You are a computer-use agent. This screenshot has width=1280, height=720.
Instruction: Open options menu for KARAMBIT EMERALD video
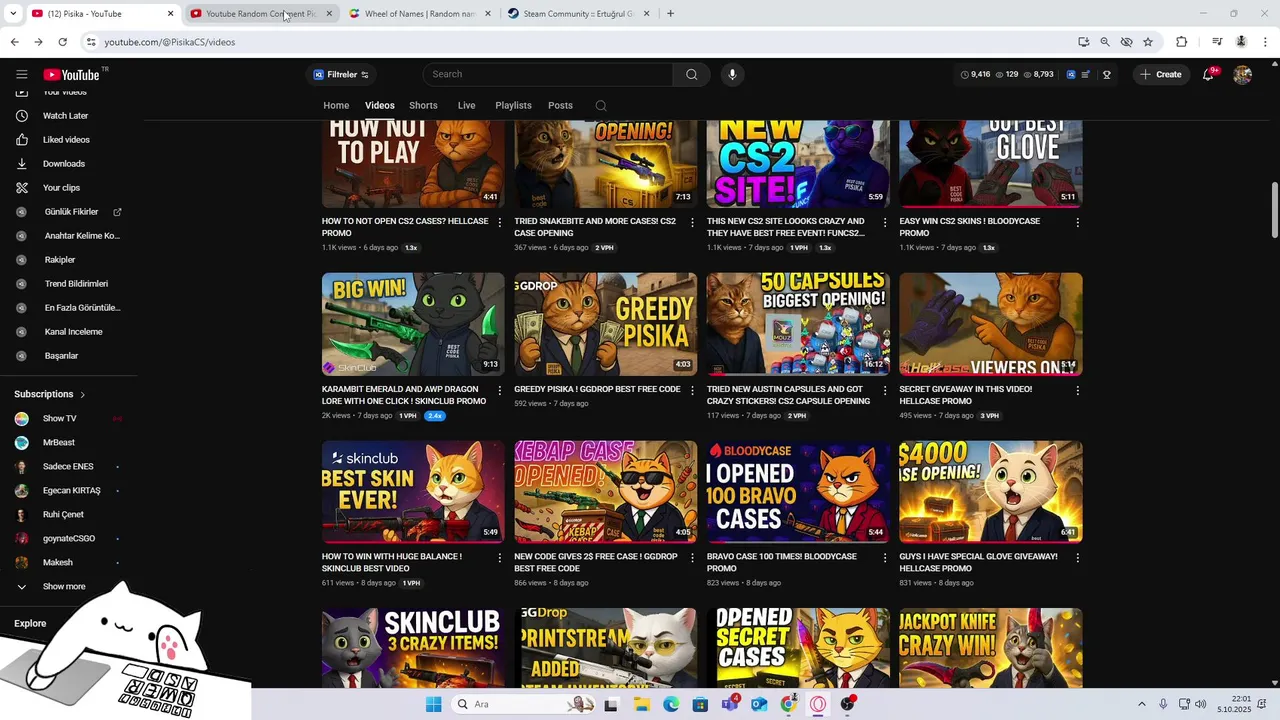pos(499,390)
